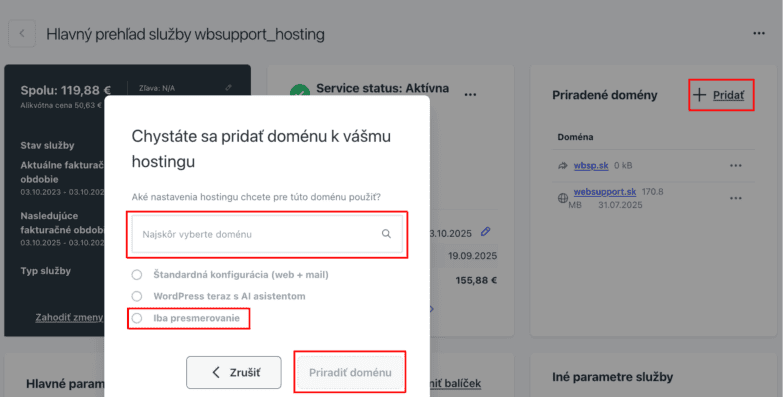
Task: Select Štandardná konfigurácia (web + mail) option
Action: click(137, 275)
